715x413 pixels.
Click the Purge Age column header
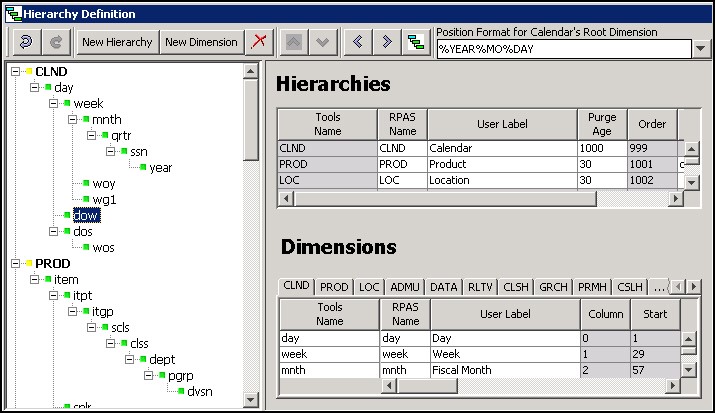click(x=602, y=124)
